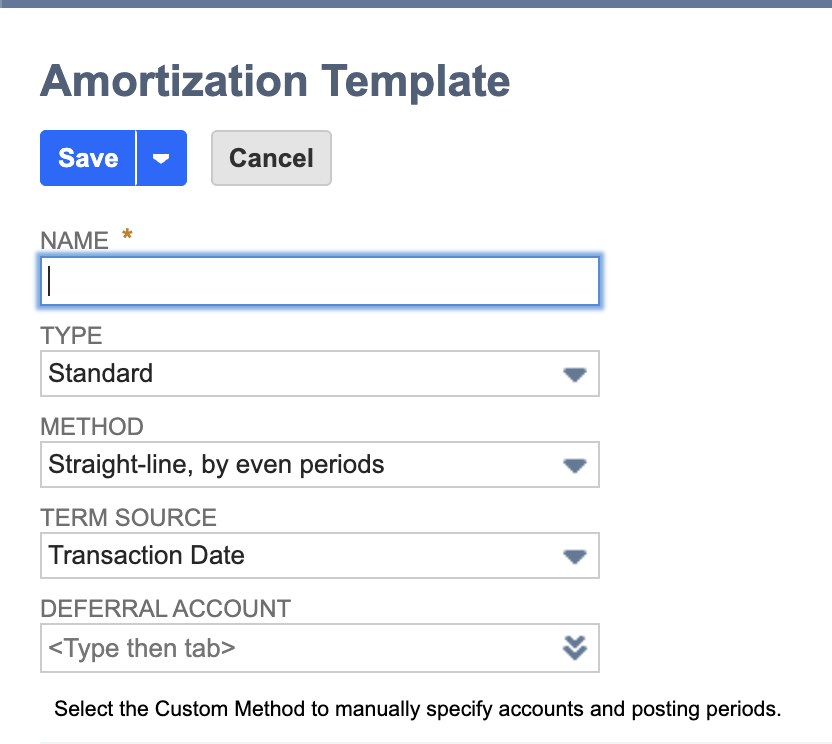Image resolution: width=832 pixels, height=744 pixels.
Task: Click the blue Save button
Action: click(x=88, y=158)
